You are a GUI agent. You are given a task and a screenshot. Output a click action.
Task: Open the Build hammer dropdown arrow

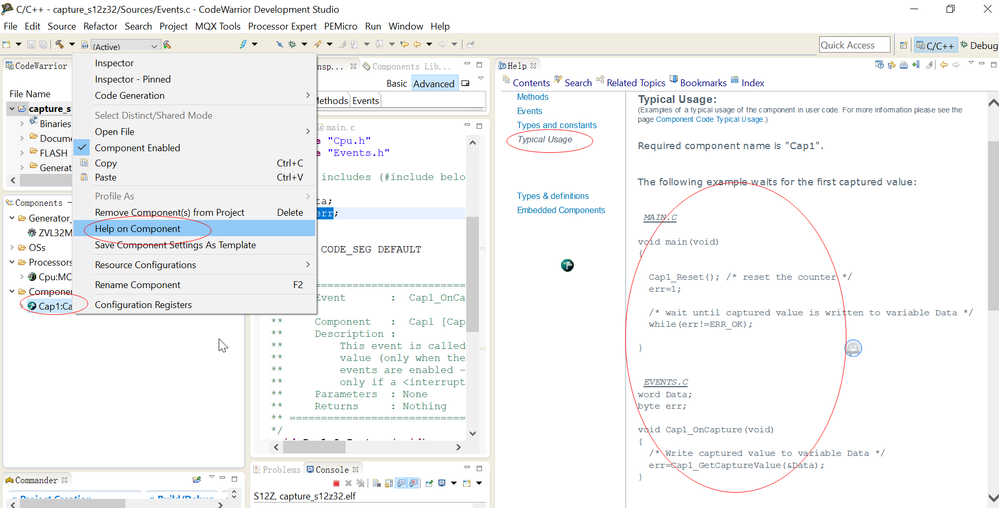pyautogui.click(x=71, y=44)
